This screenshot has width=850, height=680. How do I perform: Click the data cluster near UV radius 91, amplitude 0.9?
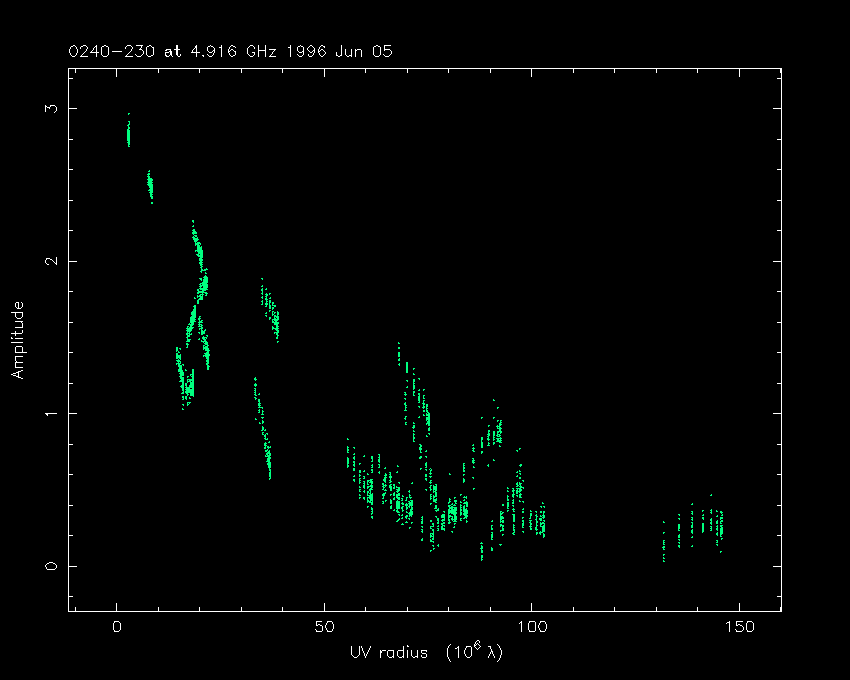[x=494, y=432]
